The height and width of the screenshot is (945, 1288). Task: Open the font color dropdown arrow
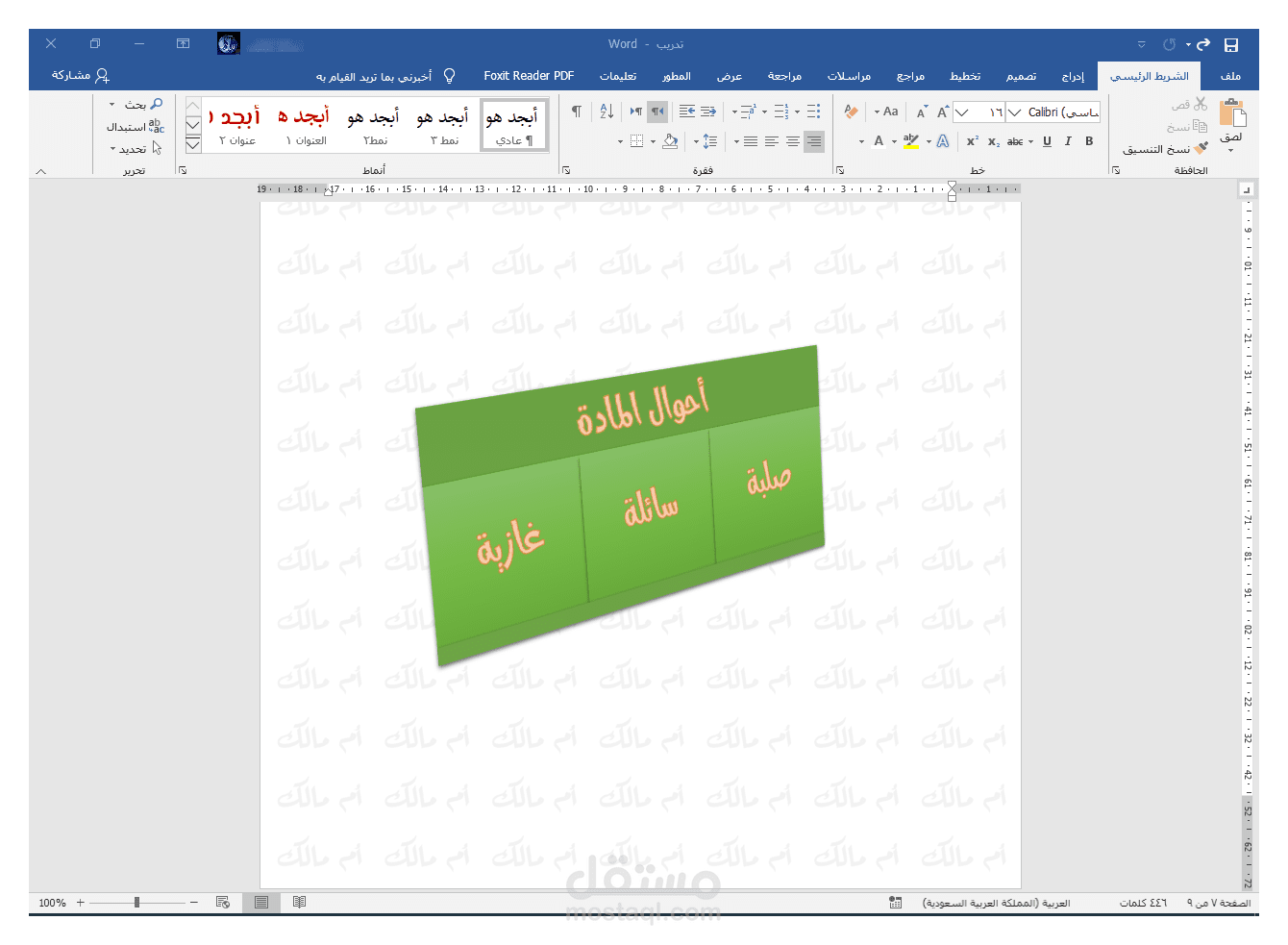(x=861, y=141)
